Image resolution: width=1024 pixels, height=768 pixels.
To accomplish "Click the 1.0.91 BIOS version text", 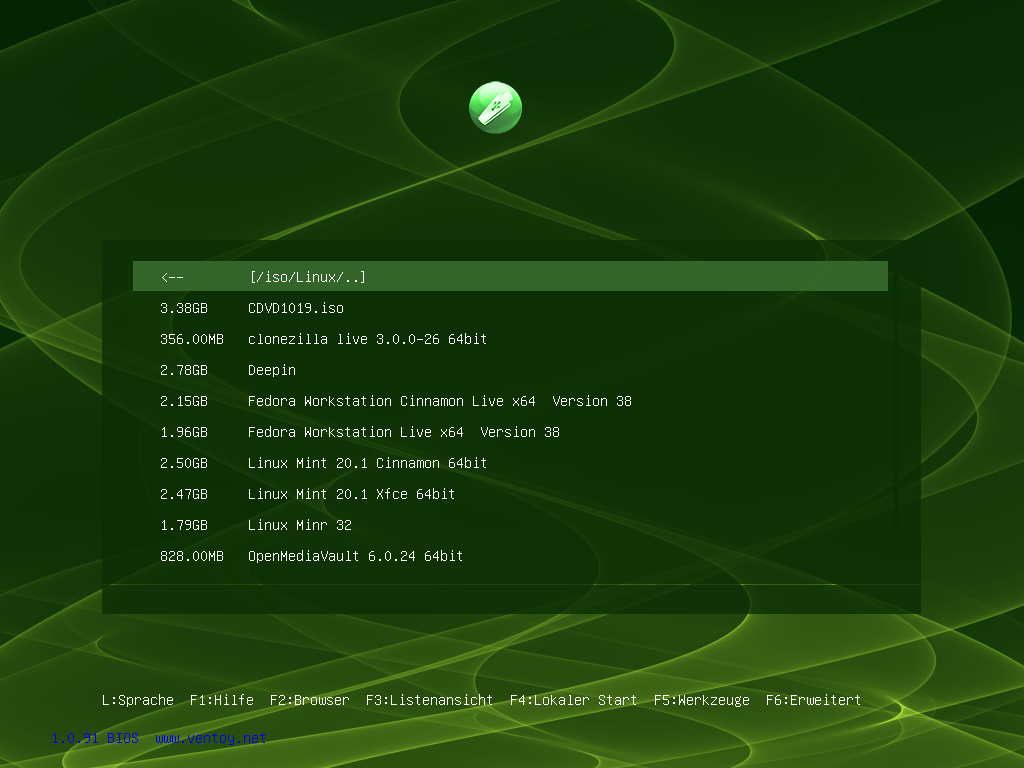I will pos(95,738).
